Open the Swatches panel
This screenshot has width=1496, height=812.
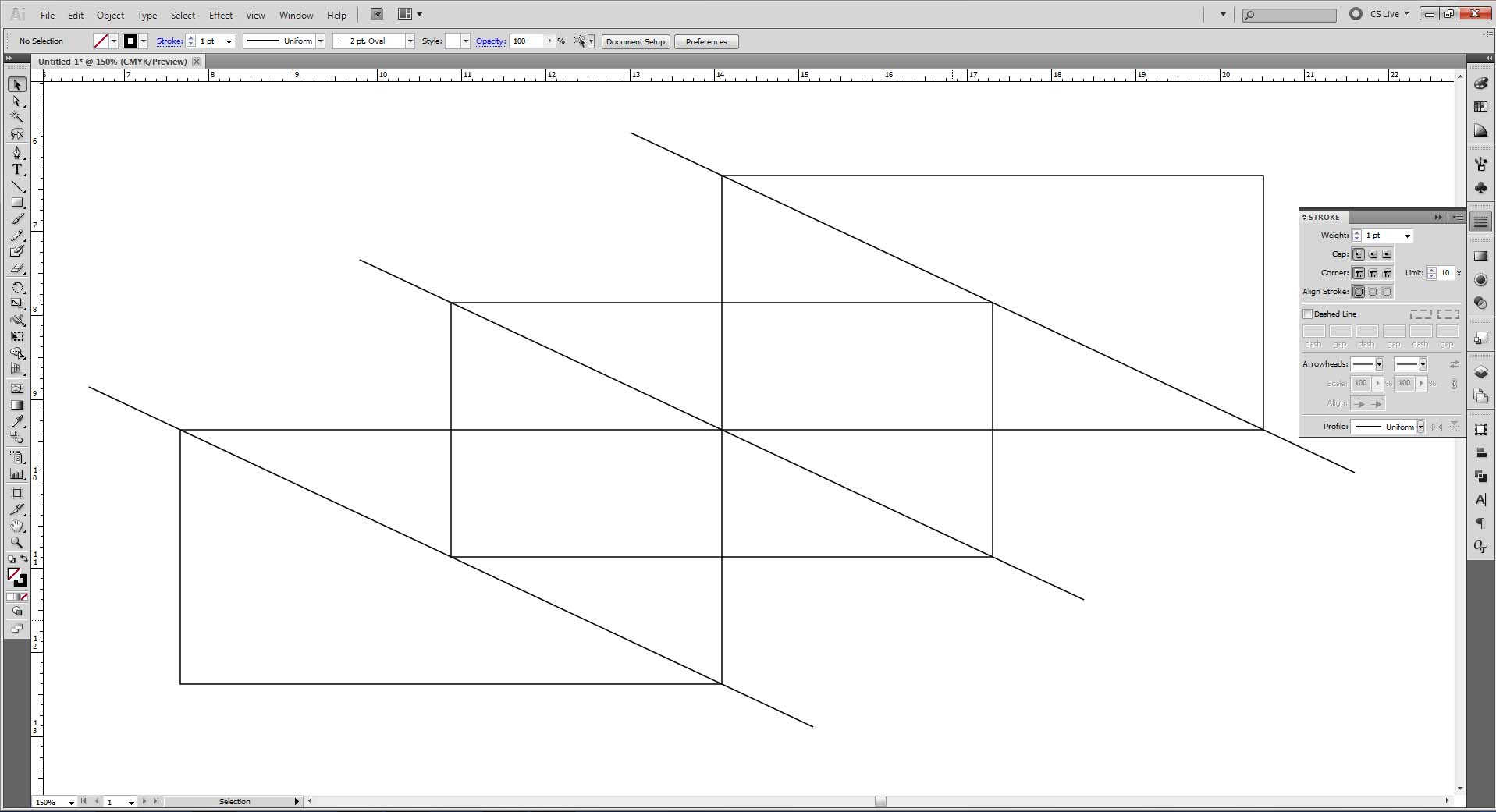pyautogui.click(x=1481, y=107)
